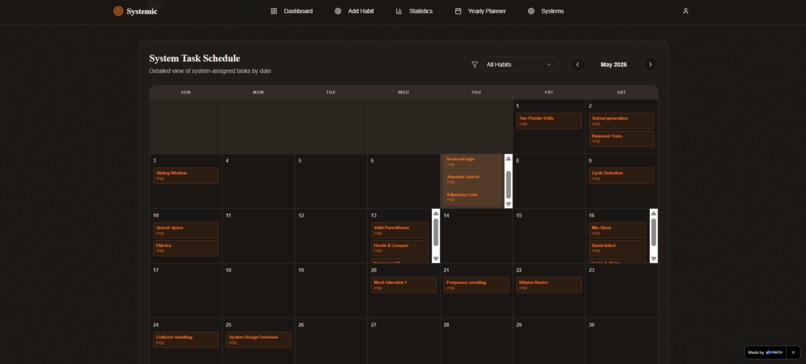Go to the previous month
Image resolution: width=806 pixels, height=364 pixels.
577,64
